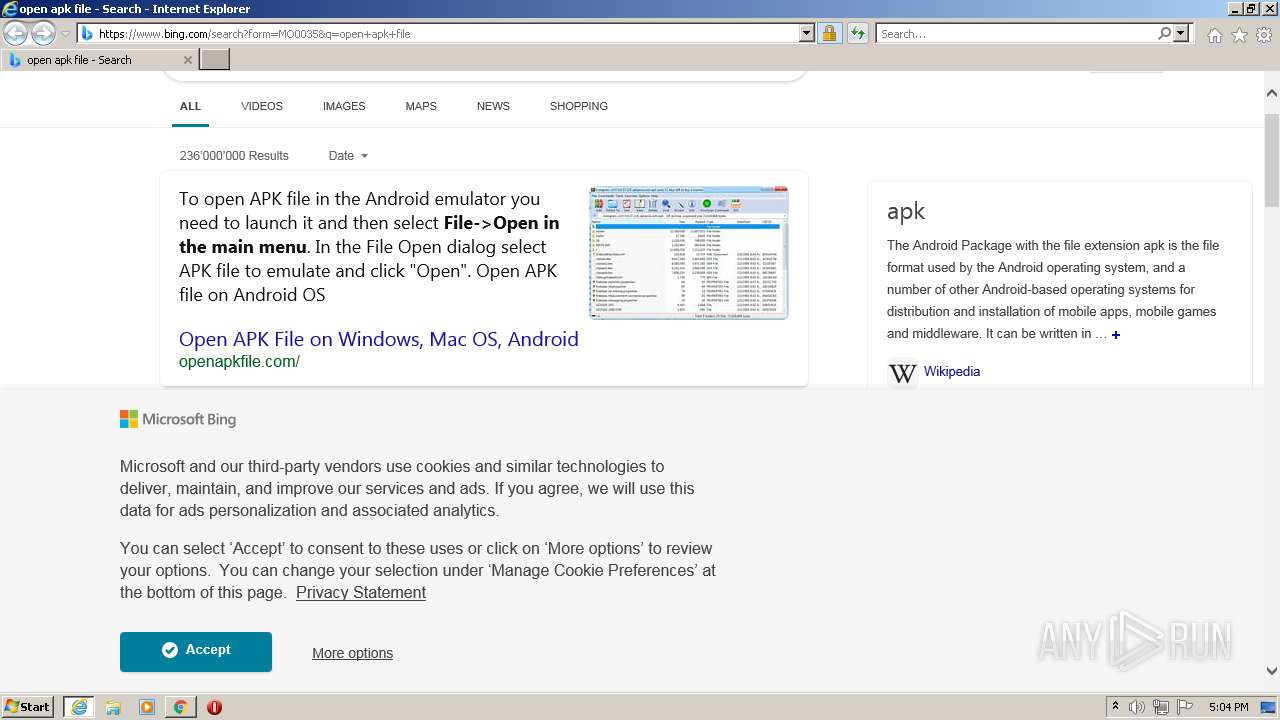Select the ALL results tab
The image size is (1280, 720).
(190, 106)
